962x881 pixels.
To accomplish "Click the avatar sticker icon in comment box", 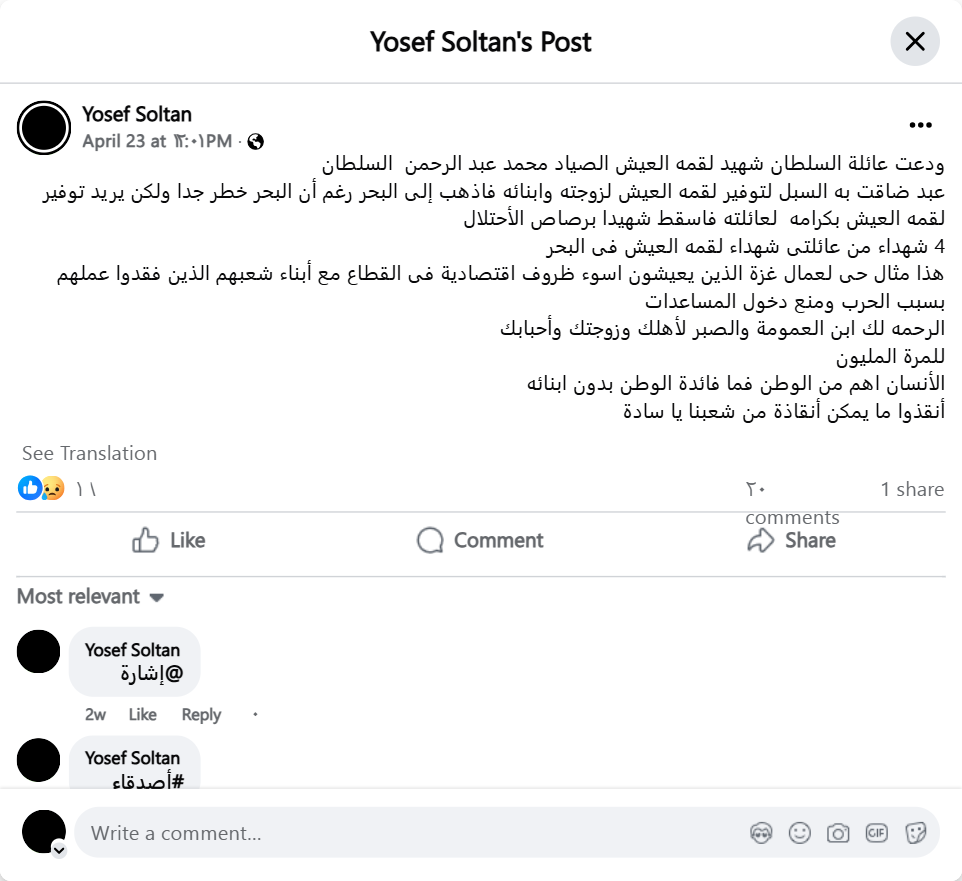I will [760, 833].
